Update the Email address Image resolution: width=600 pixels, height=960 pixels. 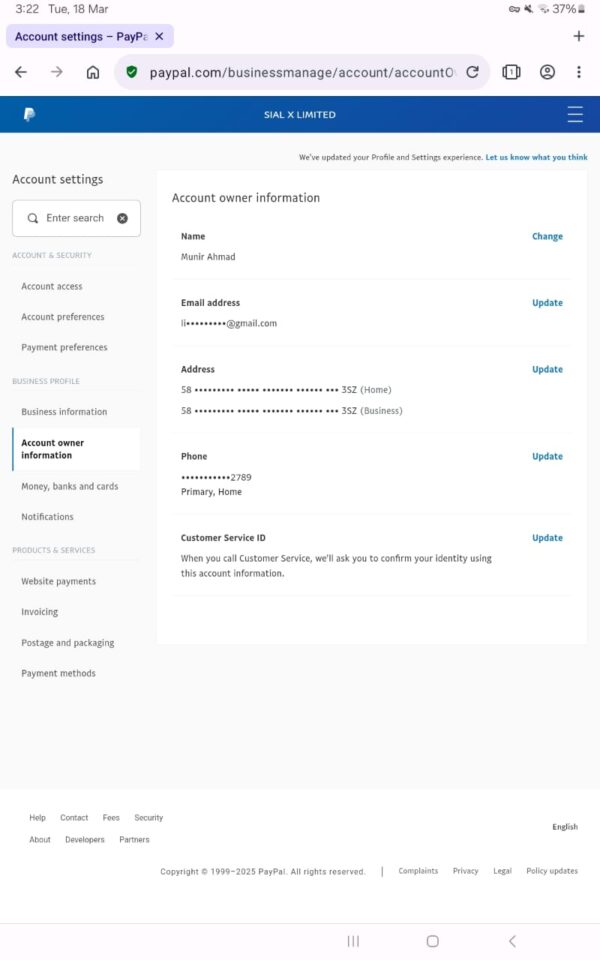tap(547, 303)
